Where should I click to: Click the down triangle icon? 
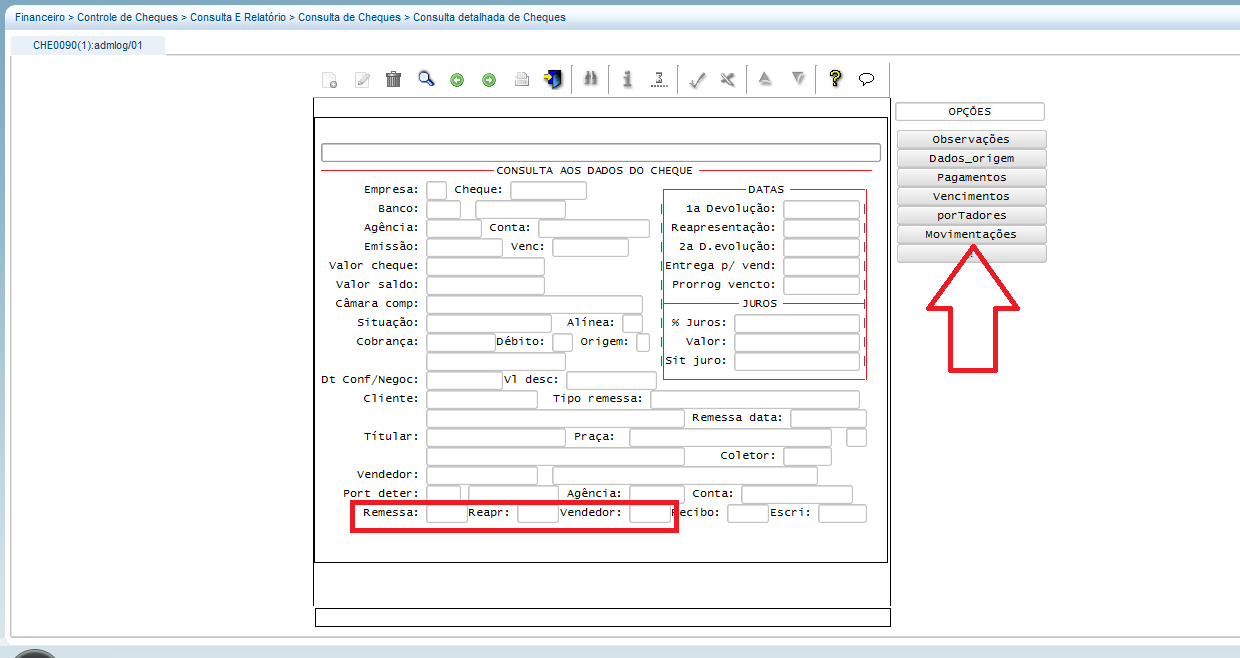click(x=798, y=79)
